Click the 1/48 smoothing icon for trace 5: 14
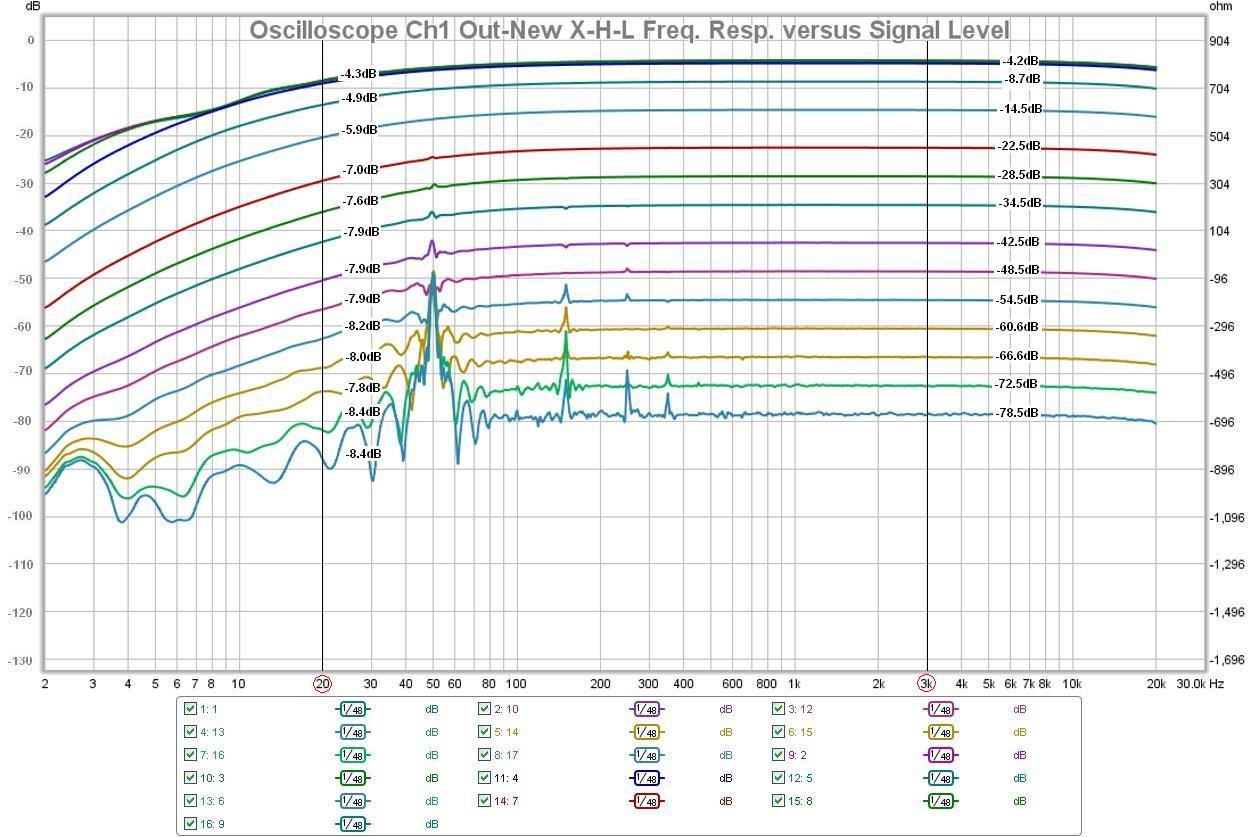 pos(646,732)
